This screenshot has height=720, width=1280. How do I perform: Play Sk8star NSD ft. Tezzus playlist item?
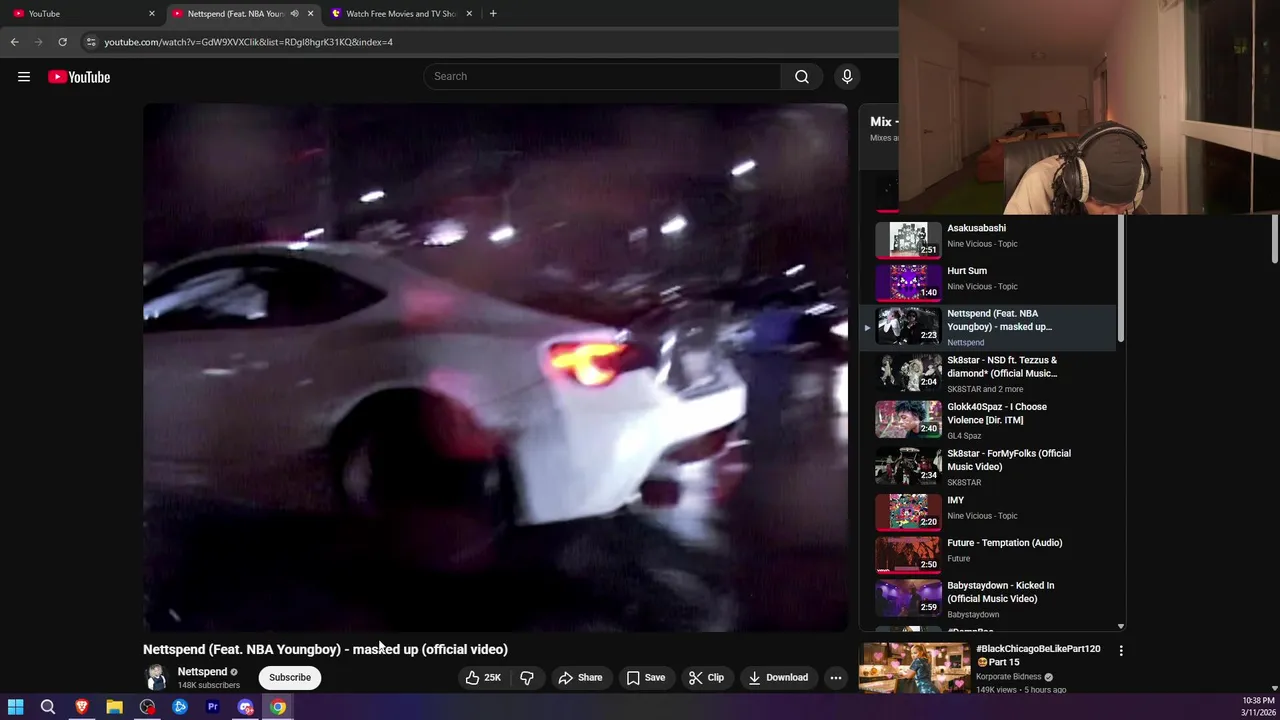tap(990, 374)
